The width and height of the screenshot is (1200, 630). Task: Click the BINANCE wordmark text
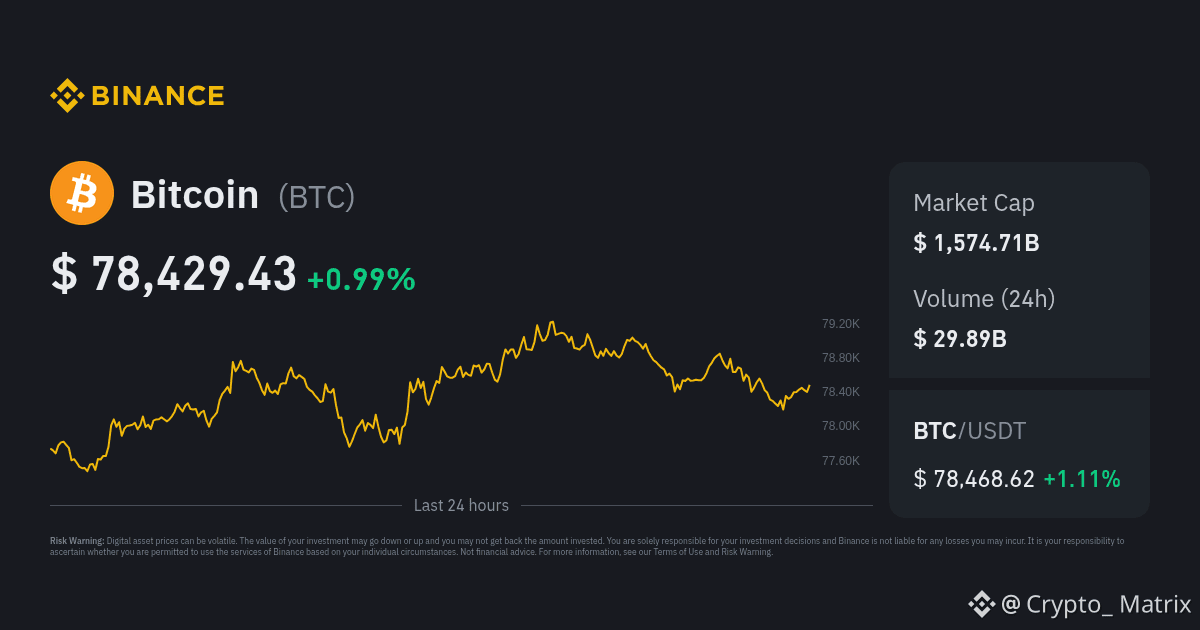tap(158, 95)
